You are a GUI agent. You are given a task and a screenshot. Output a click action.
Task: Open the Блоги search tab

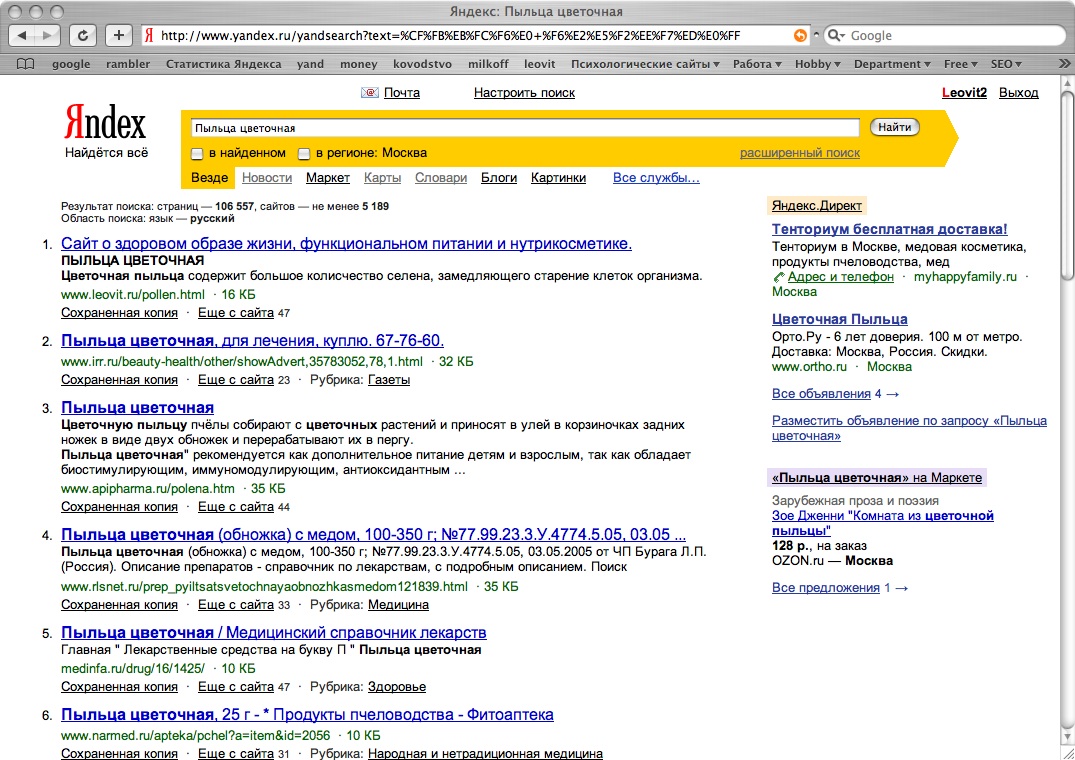click(498, 177)
